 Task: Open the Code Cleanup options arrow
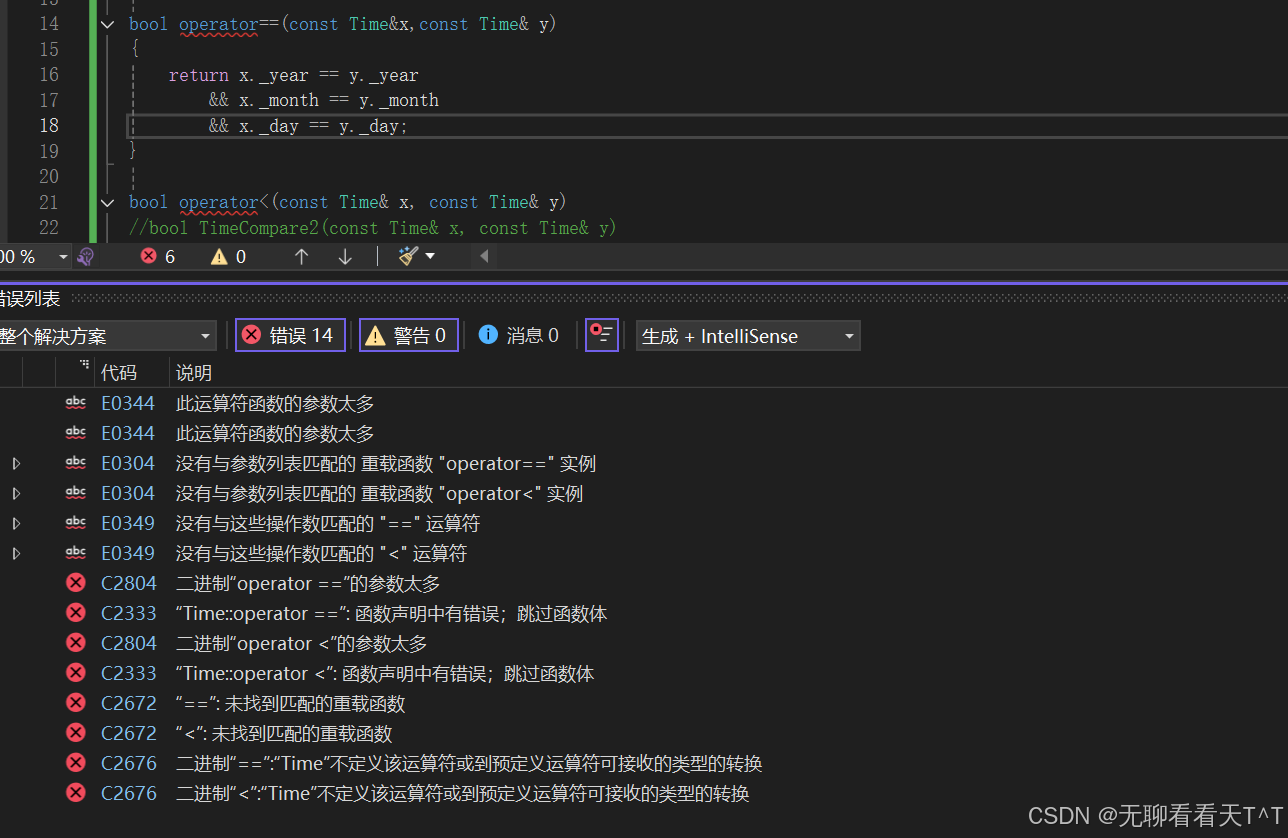tap(428, 256)
